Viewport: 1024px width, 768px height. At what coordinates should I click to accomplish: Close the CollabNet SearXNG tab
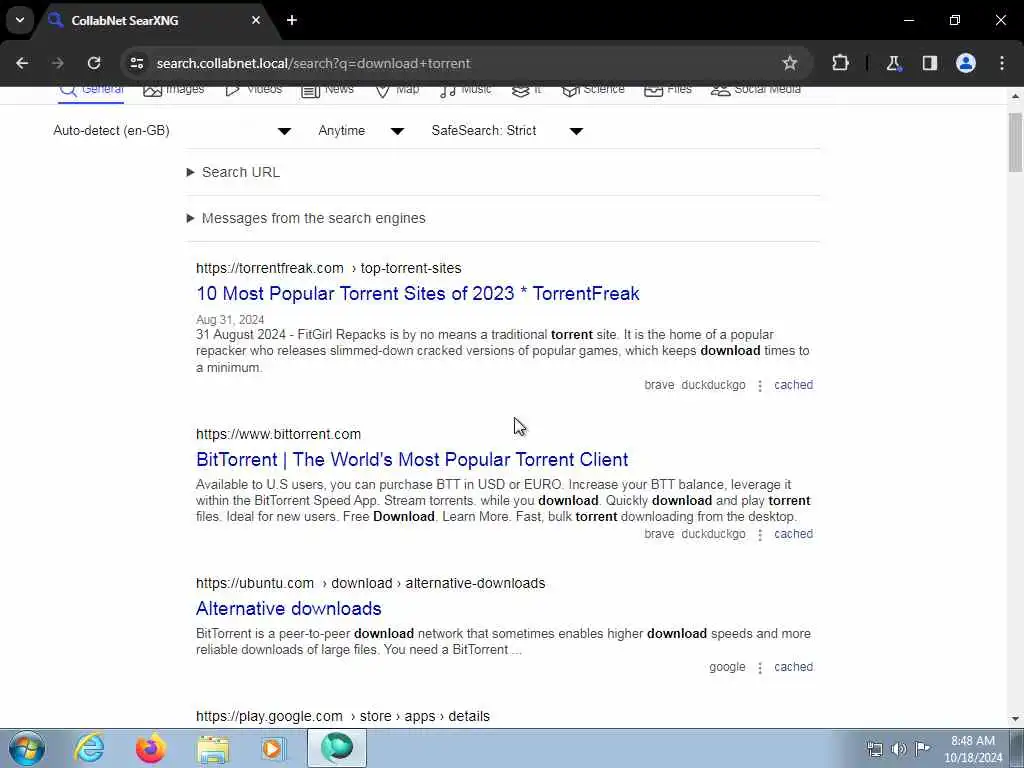[x=256, y=20]
